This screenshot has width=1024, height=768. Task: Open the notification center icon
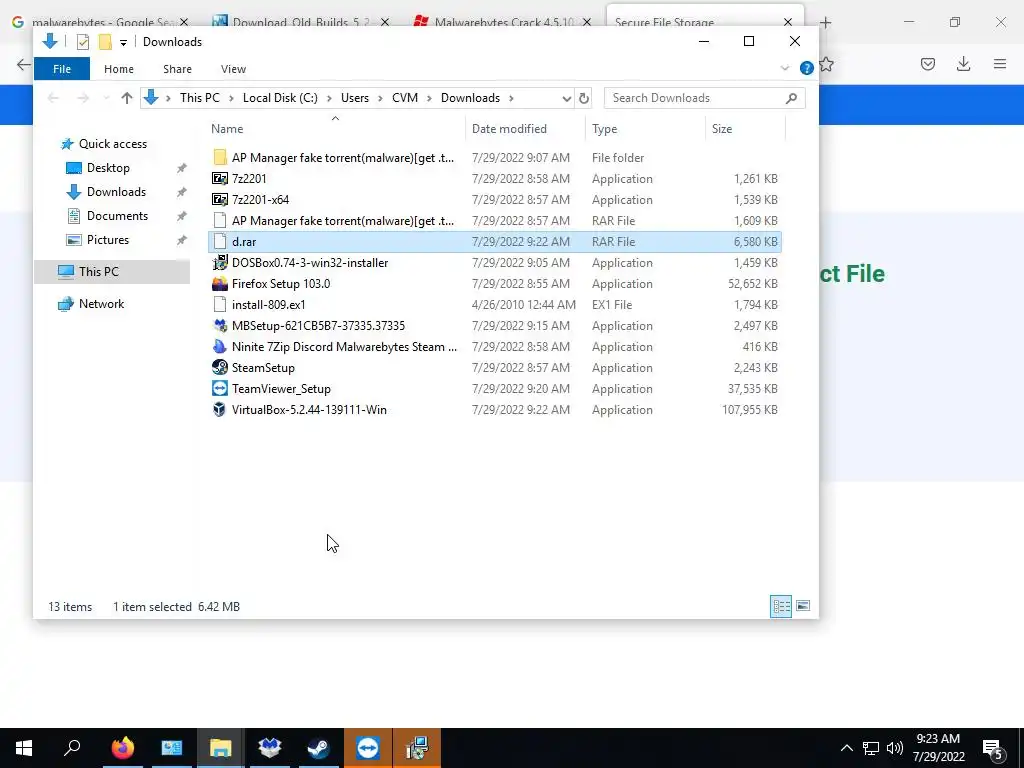pos(993,749)
